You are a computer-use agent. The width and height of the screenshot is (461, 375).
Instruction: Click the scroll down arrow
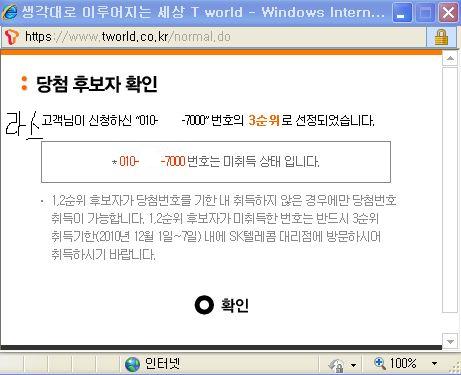tap(450, 341)
